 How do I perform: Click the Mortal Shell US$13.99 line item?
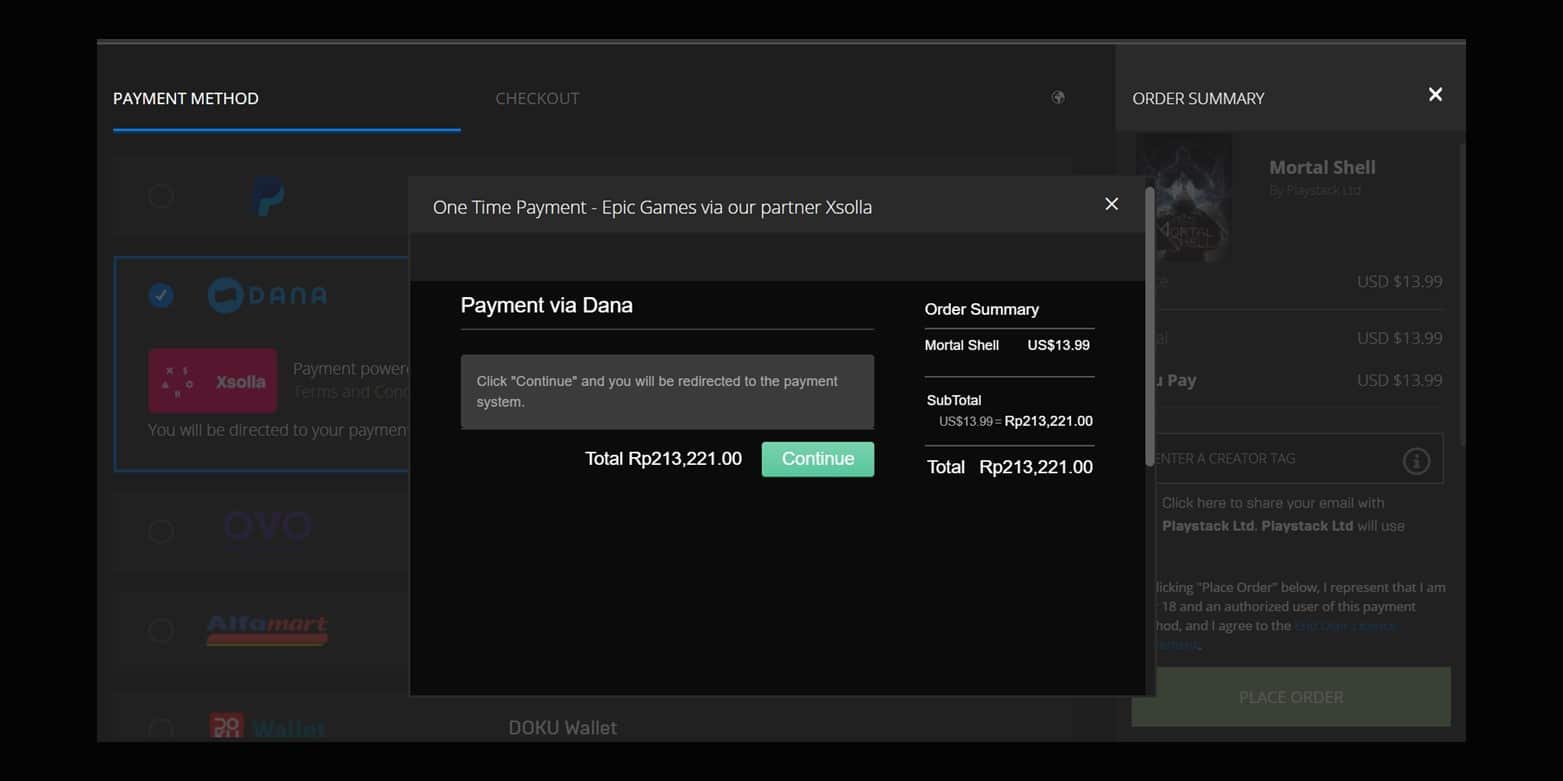tap(1007, 345)
